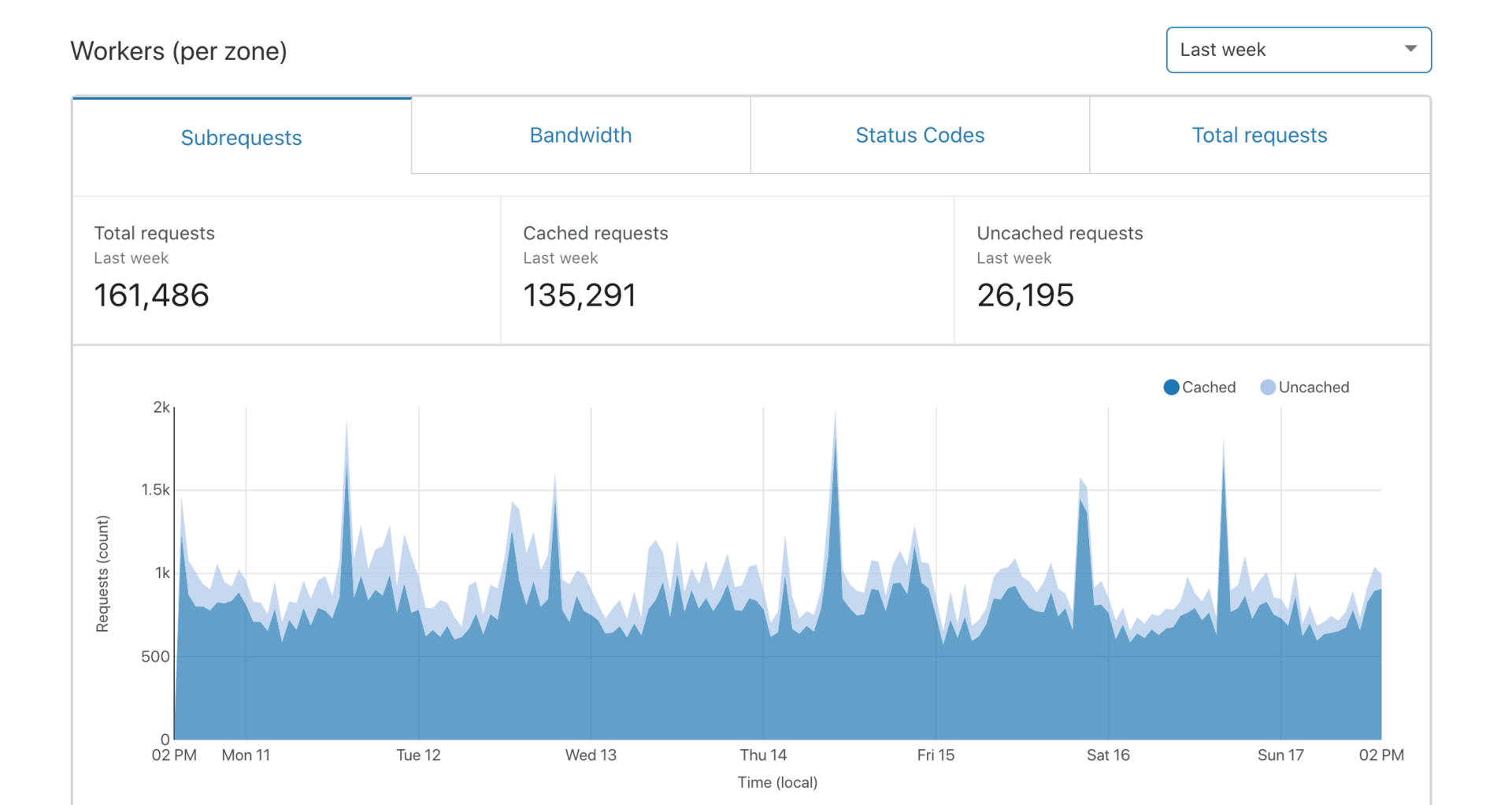The image size is (1512, 805).
Task: Click the Total requests stat card heading
Action: [x=154, y=233]
